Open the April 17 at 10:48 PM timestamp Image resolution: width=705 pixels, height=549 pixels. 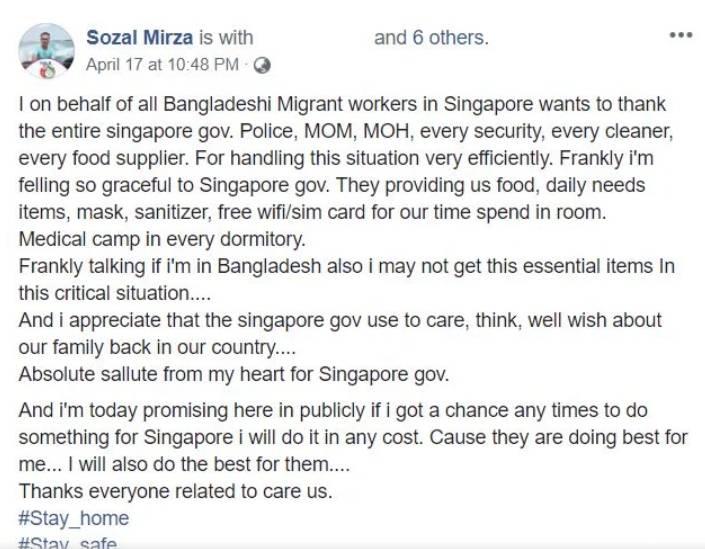pos(162,65)
